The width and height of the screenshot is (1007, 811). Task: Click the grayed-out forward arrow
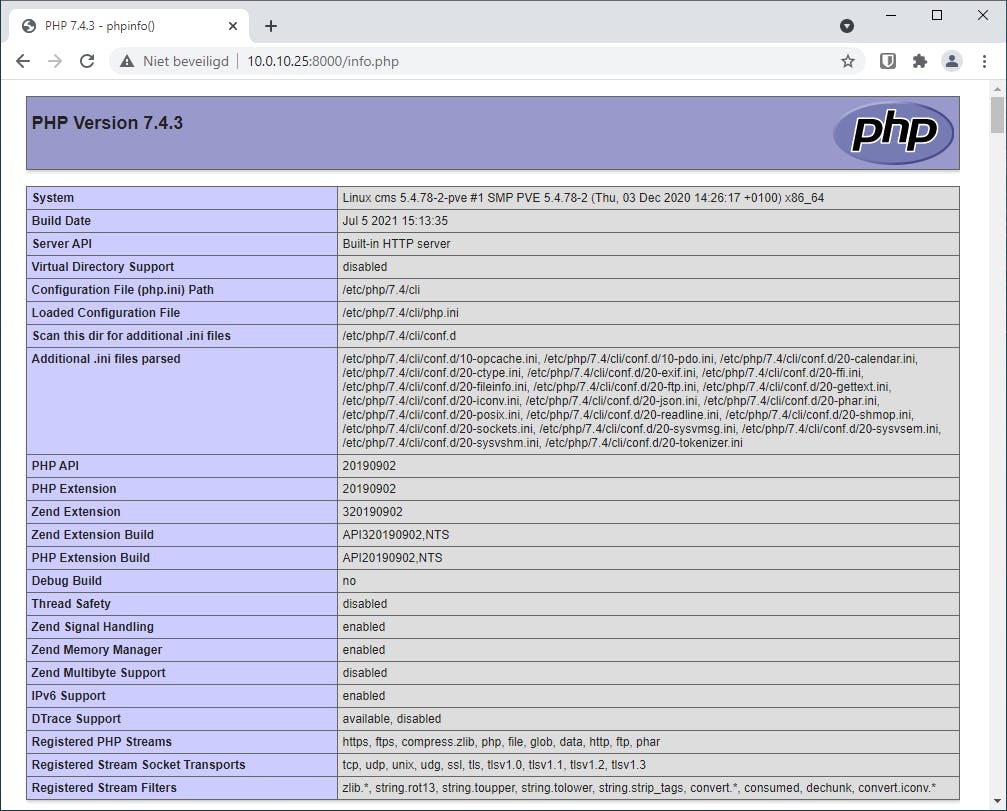55,61
